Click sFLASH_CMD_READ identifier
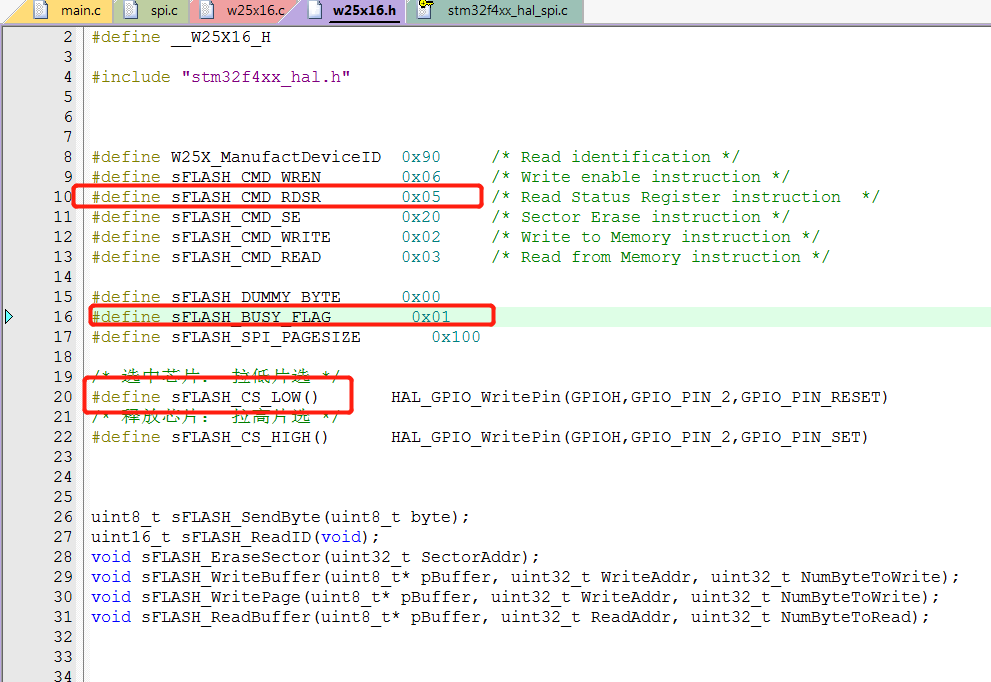991x682 pixels. [x=246, y=257]
